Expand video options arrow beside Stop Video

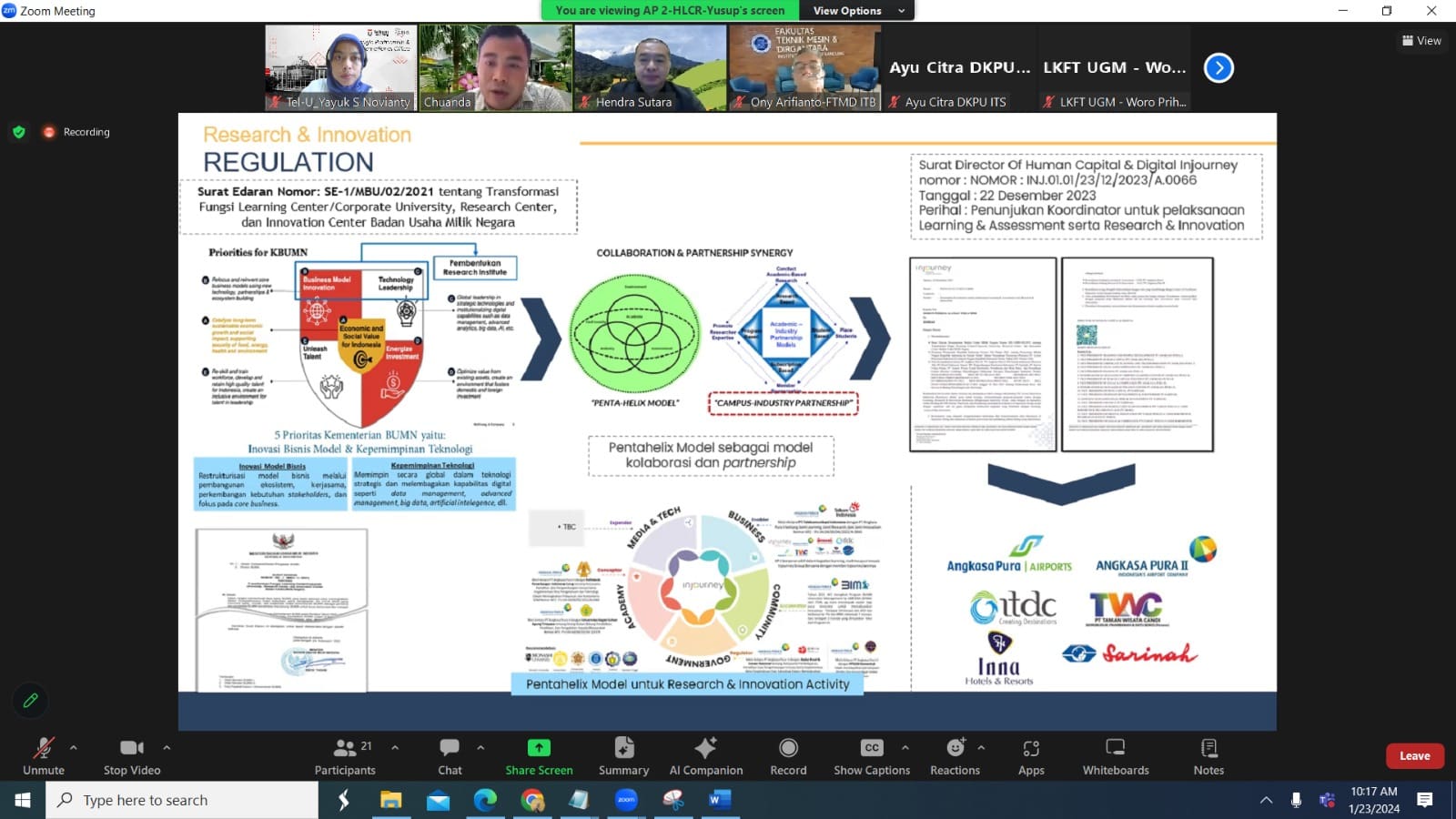(167, 747)
